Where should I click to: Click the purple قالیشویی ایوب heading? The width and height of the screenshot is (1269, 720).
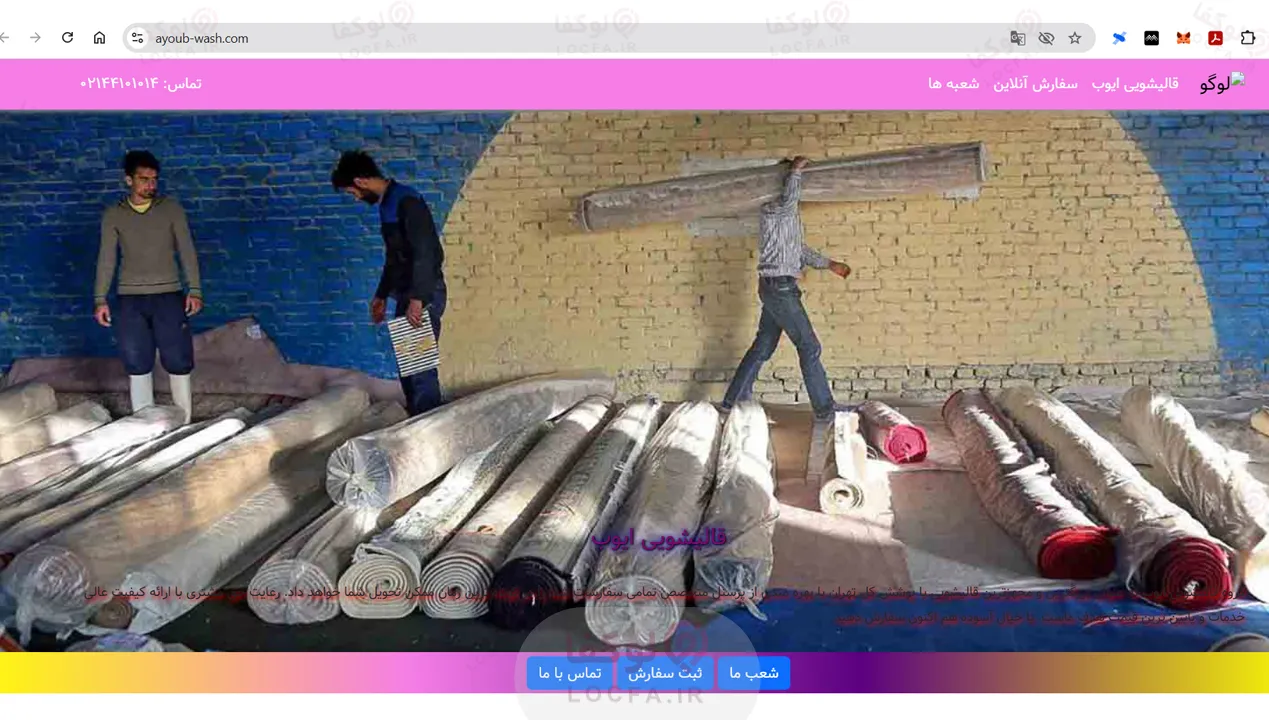coord(660,537)
